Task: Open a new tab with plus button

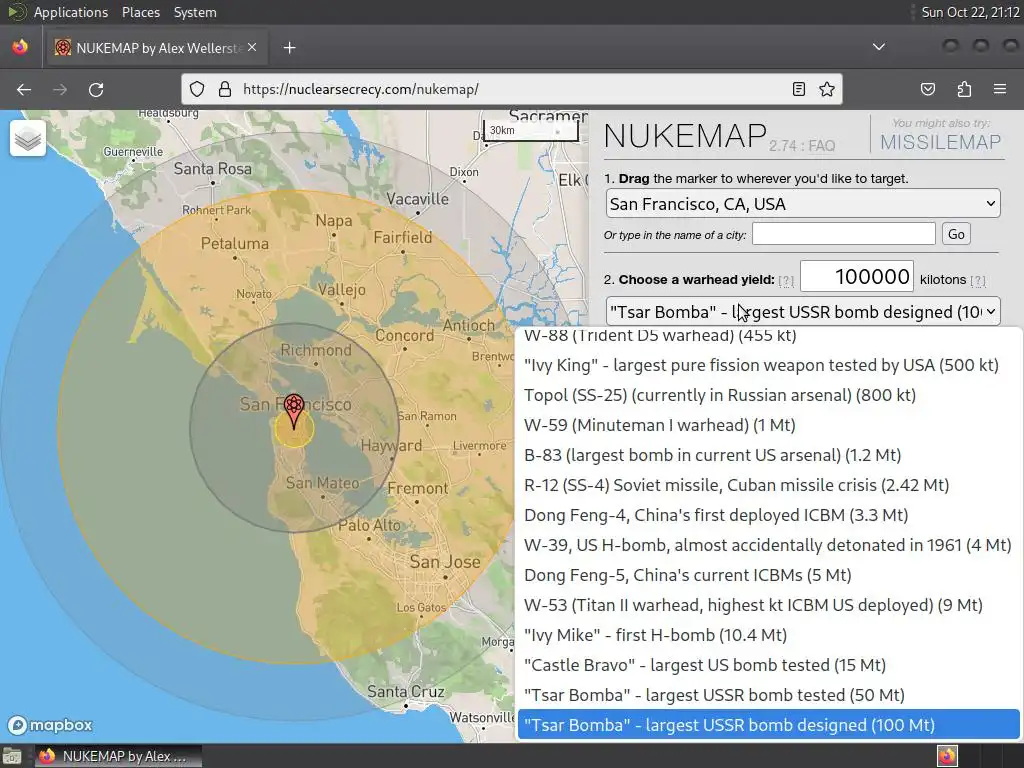Action: point(289,48)
